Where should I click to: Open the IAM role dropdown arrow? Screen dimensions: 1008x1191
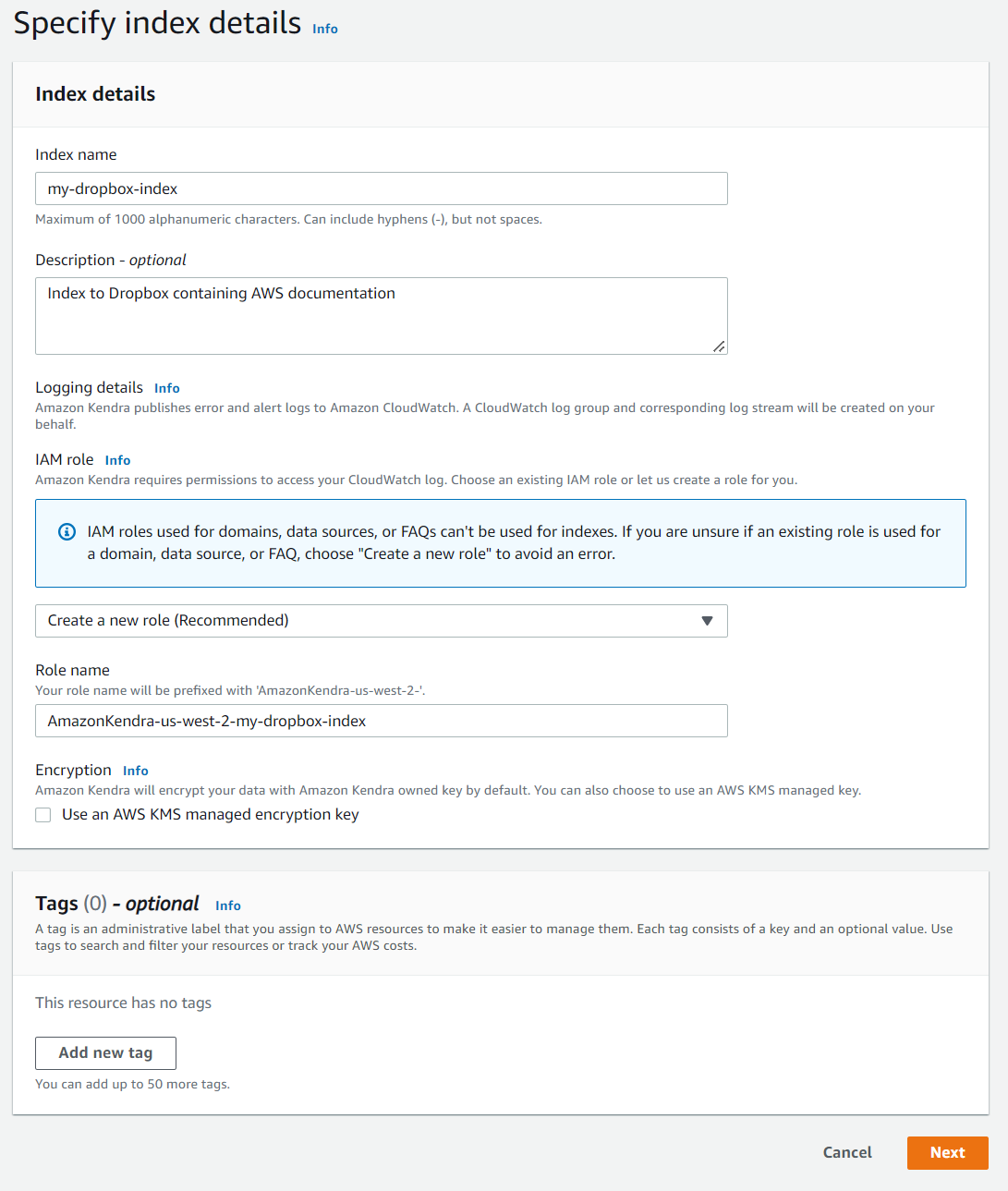707,621
